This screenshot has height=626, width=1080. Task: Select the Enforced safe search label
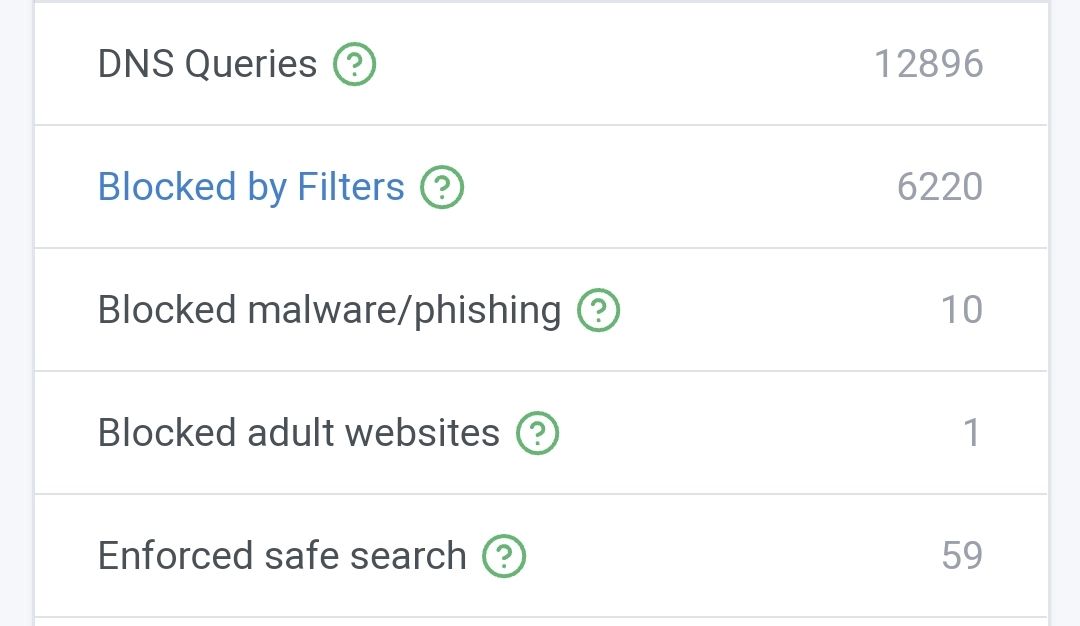click(x=282, y=556)
